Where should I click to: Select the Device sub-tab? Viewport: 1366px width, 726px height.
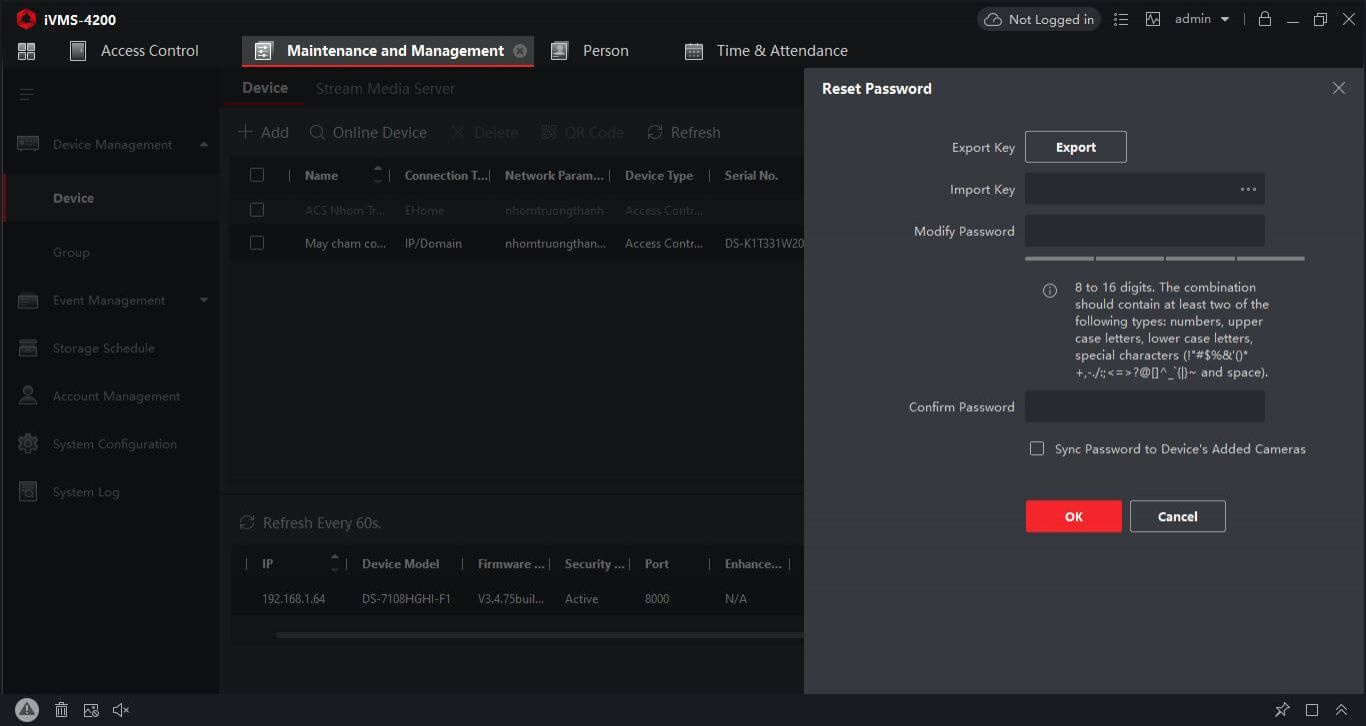click(265, 88)
